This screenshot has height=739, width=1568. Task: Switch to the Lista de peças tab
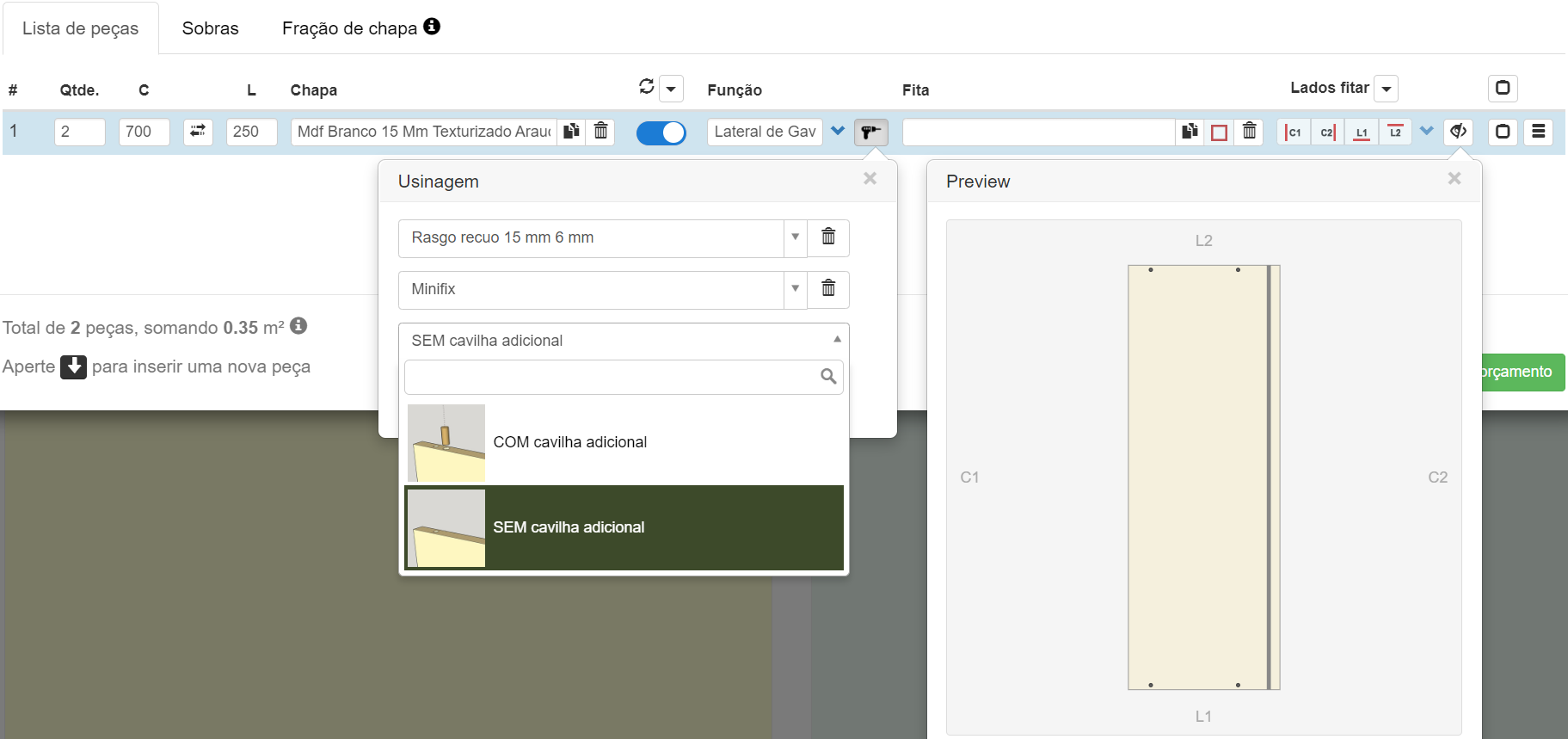[80, 28]
